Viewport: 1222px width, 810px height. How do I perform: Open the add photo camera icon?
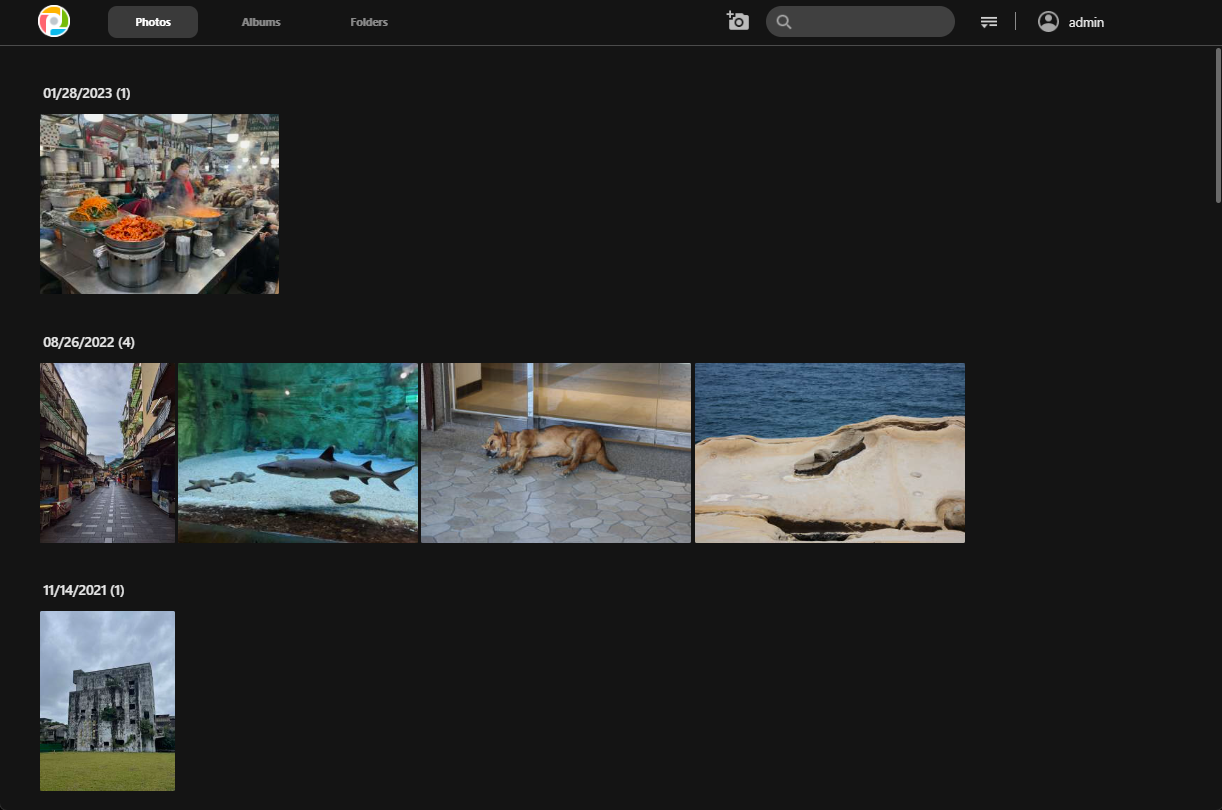pos(737,21)
